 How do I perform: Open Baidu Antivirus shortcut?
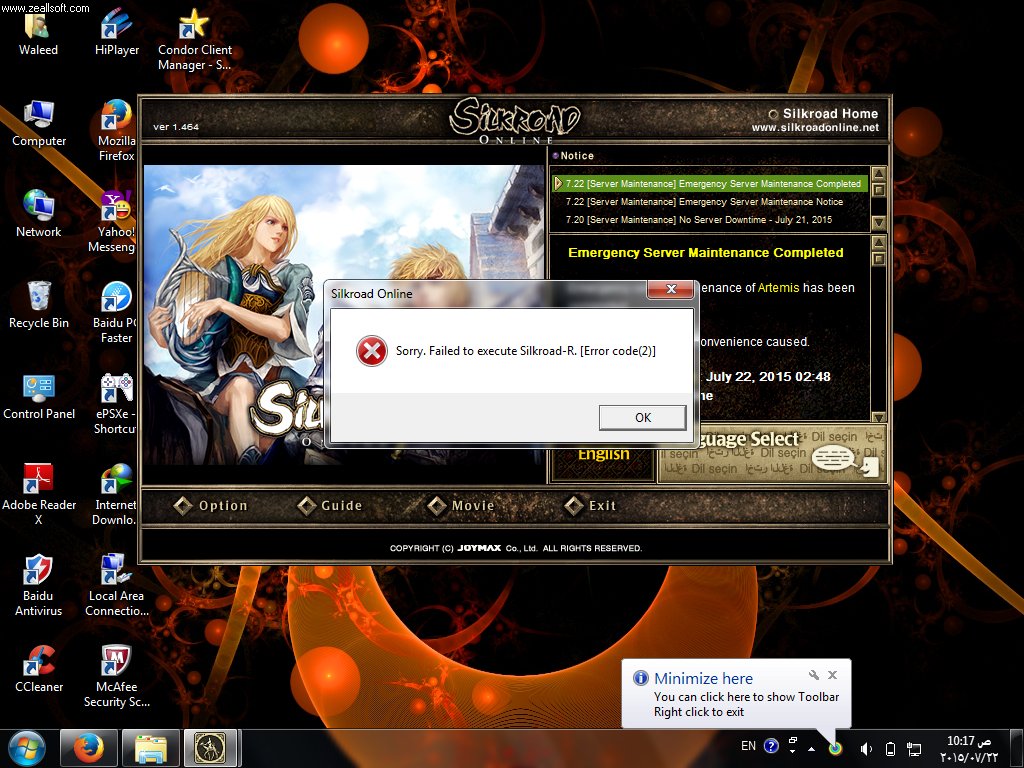pos(39,585)
